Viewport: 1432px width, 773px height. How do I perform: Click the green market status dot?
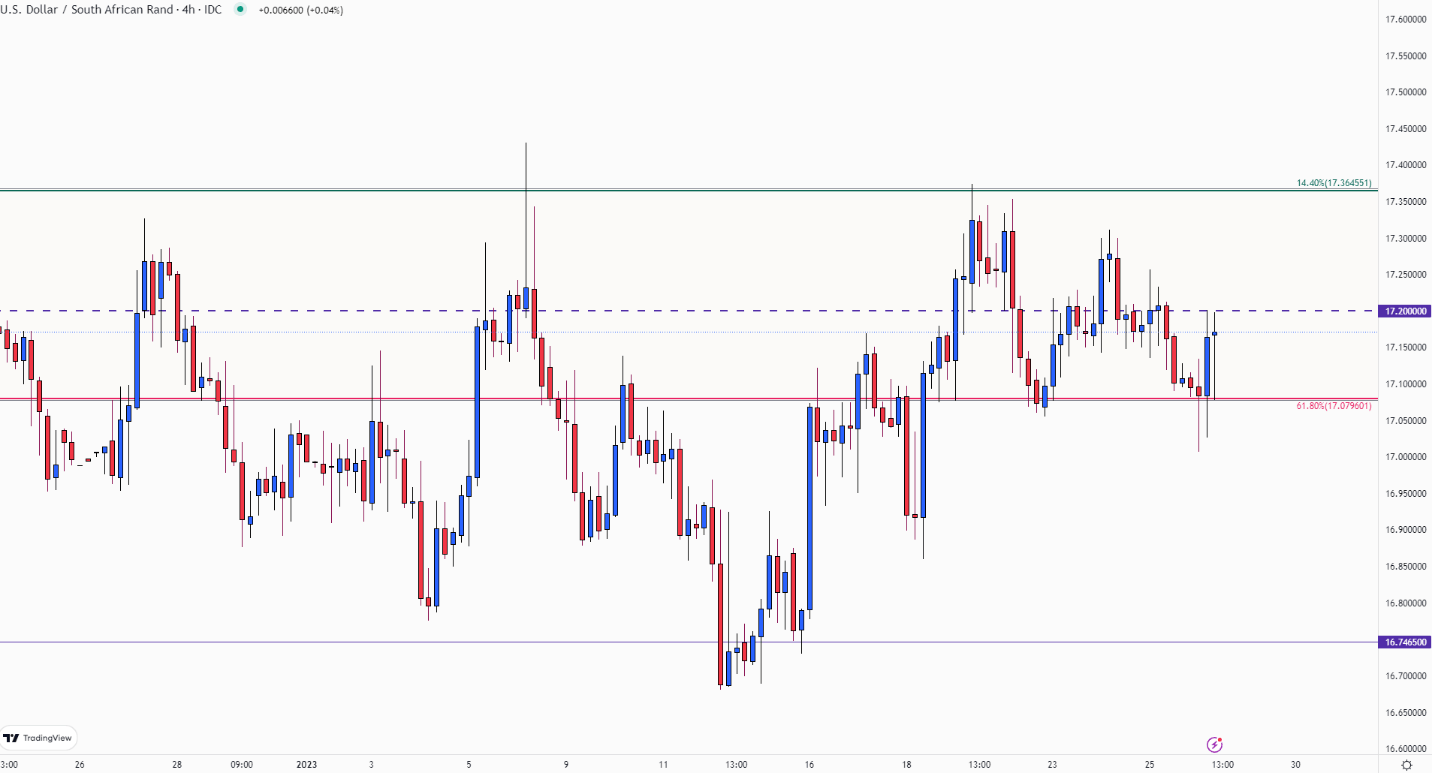[x=239, y=9]
